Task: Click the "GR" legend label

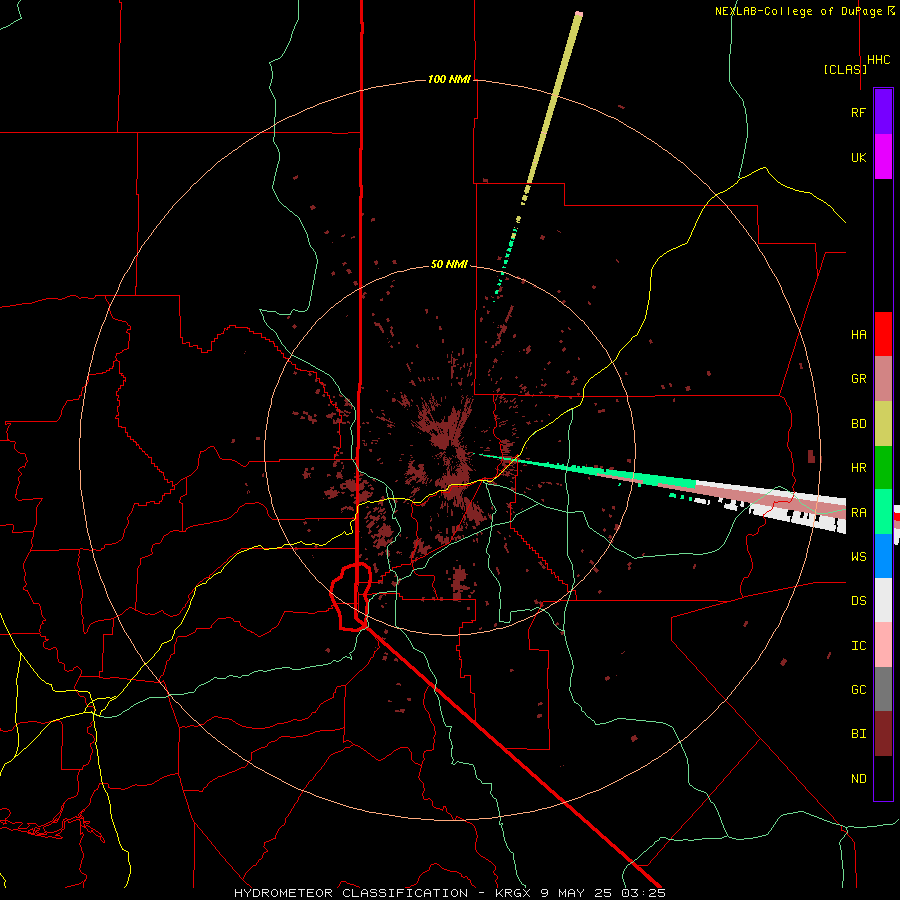Action: click(858, 378)
